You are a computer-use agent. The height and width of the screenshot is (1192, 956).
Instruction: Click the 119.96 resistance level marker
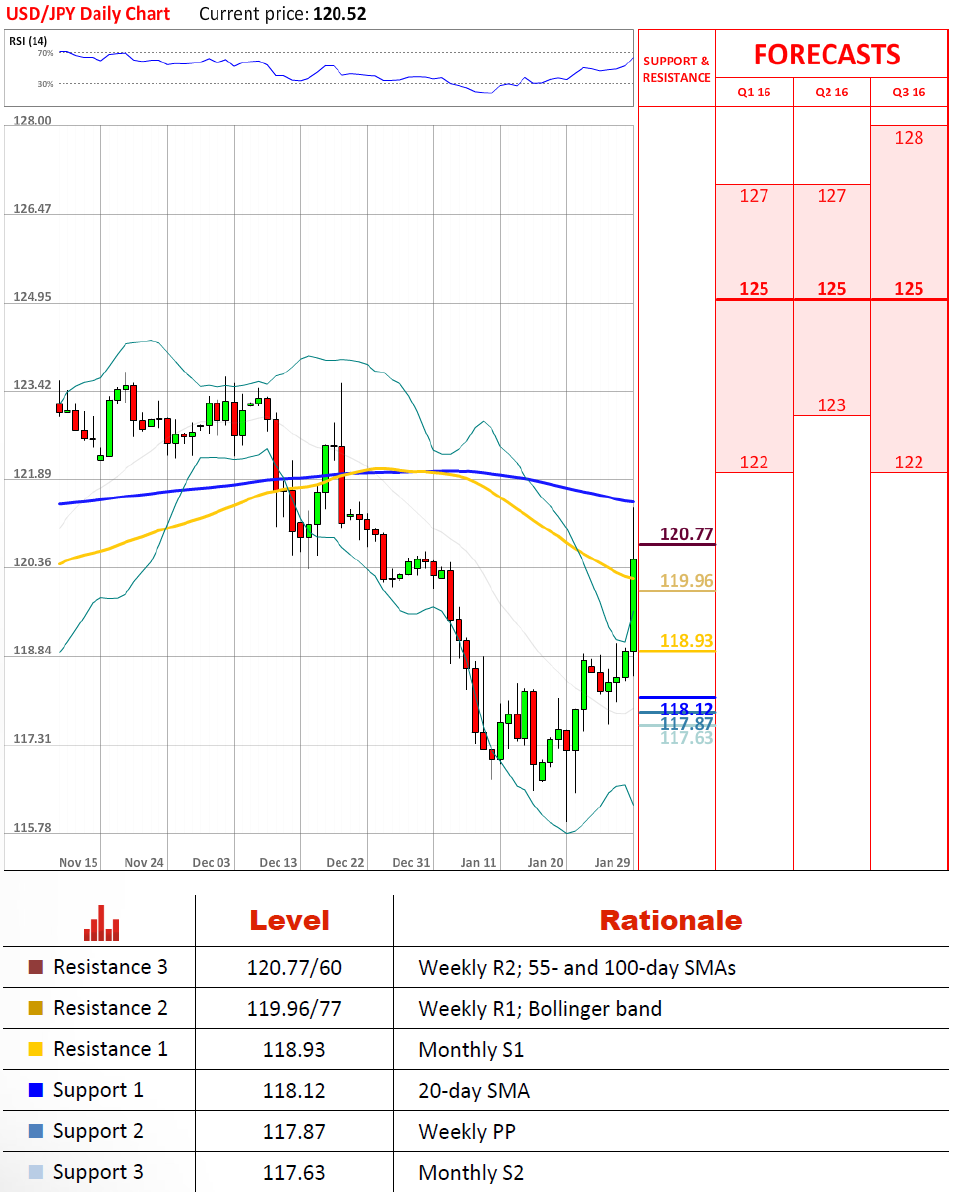(686, 581)
